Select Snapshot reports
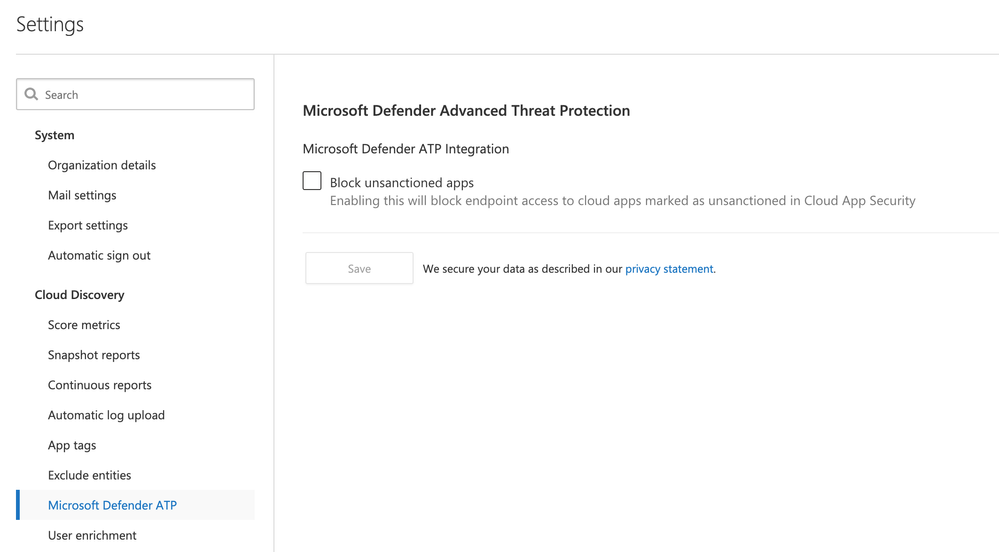Viewport: 999px width, 552px height. (94, 354)
